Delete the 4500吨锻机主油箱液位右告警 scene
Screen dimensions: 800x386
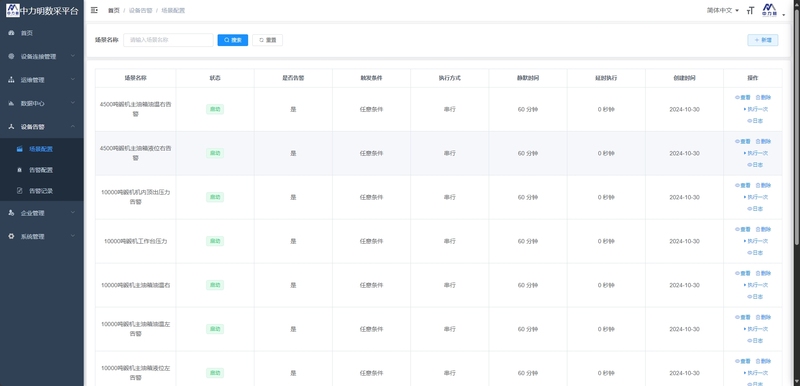coord(763,141)
